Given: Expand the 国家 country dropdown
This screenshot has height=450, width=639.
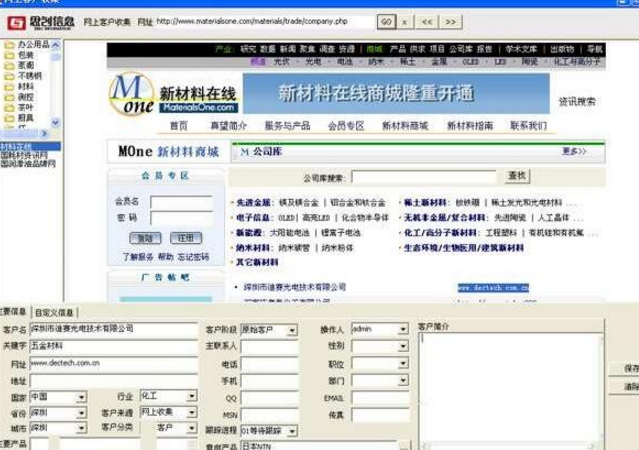Looking at the screenshot, I should 80,397.
